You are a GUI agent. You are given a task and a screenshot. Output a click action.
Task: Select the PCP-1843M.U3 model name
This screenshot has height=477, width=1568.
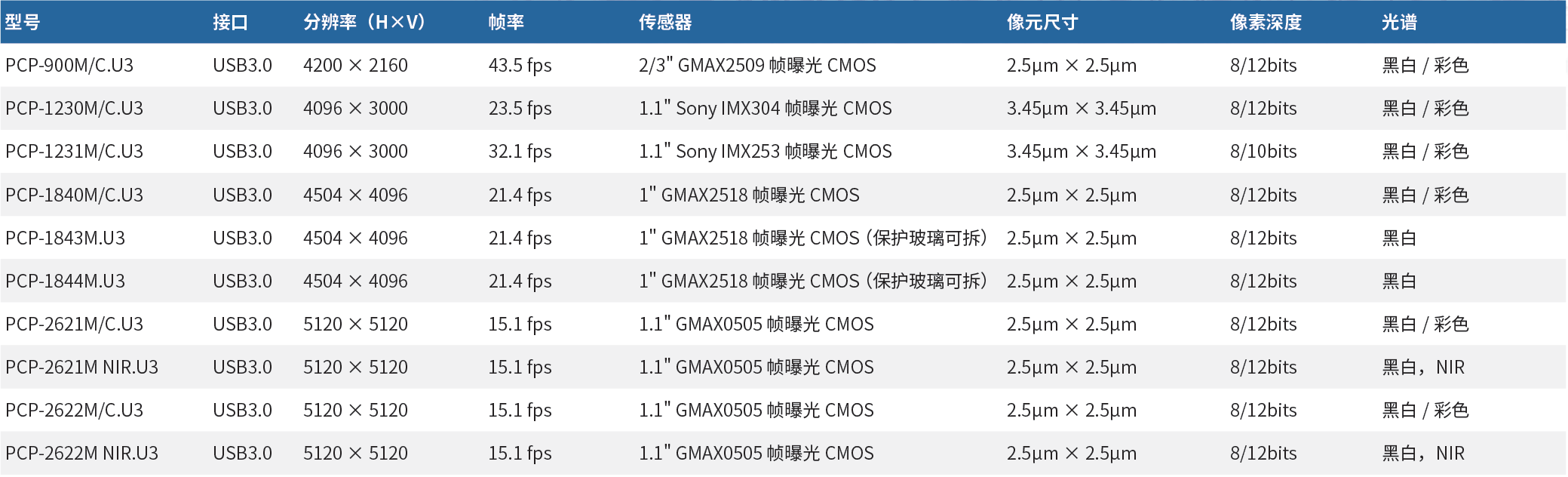pos(65,238)
